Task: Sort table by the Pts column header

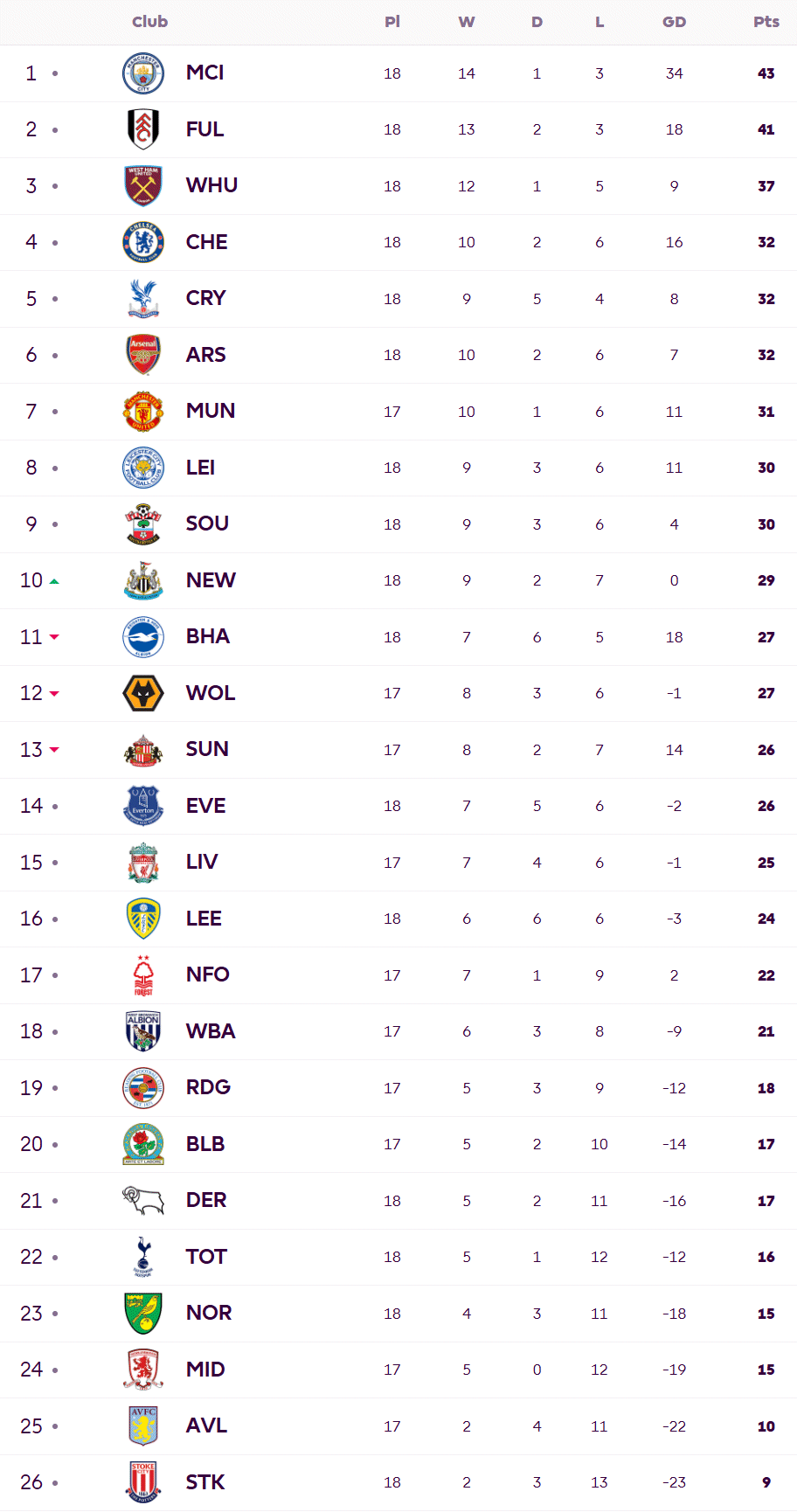Action: (x=766, y=22)
